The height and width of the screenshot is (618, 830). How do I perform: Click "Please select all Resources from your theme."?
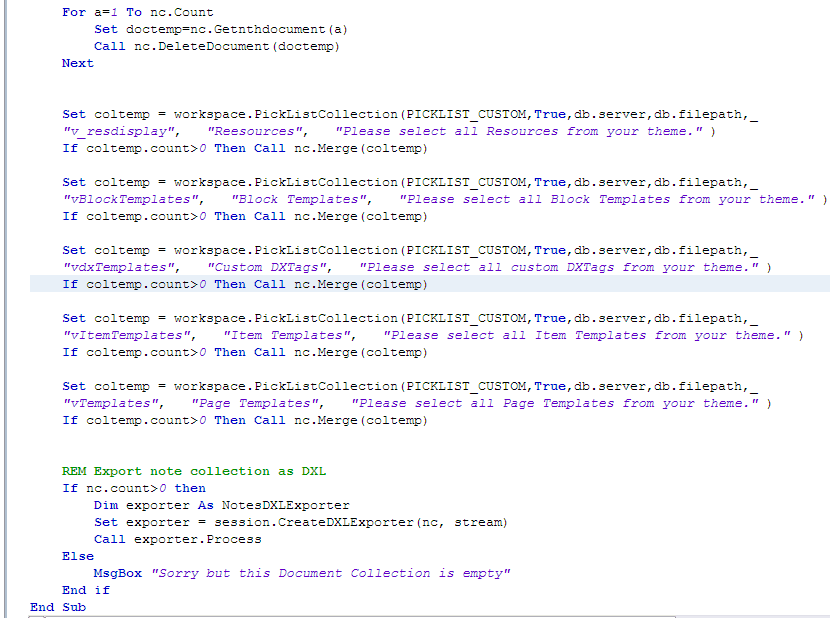tap(520, 131)
